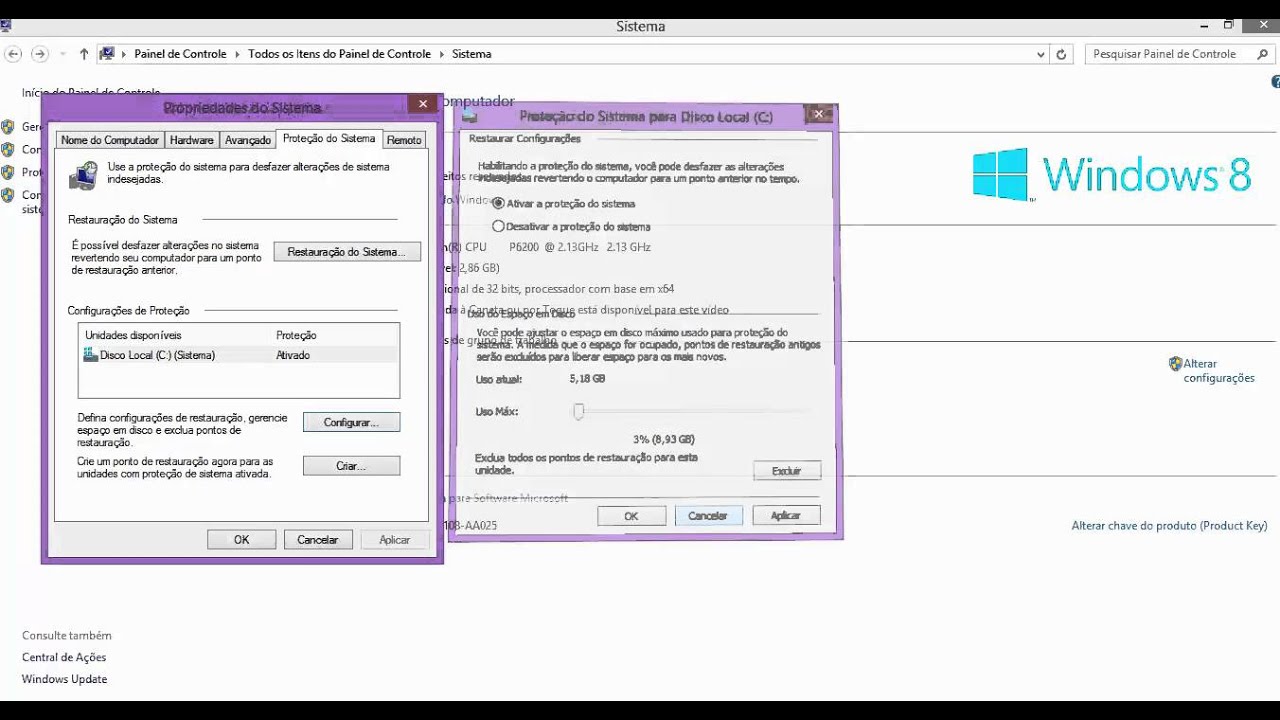Screen dimensions: 1280x720
Task: Click the system protection computer icon
Action: pos(83,175)
